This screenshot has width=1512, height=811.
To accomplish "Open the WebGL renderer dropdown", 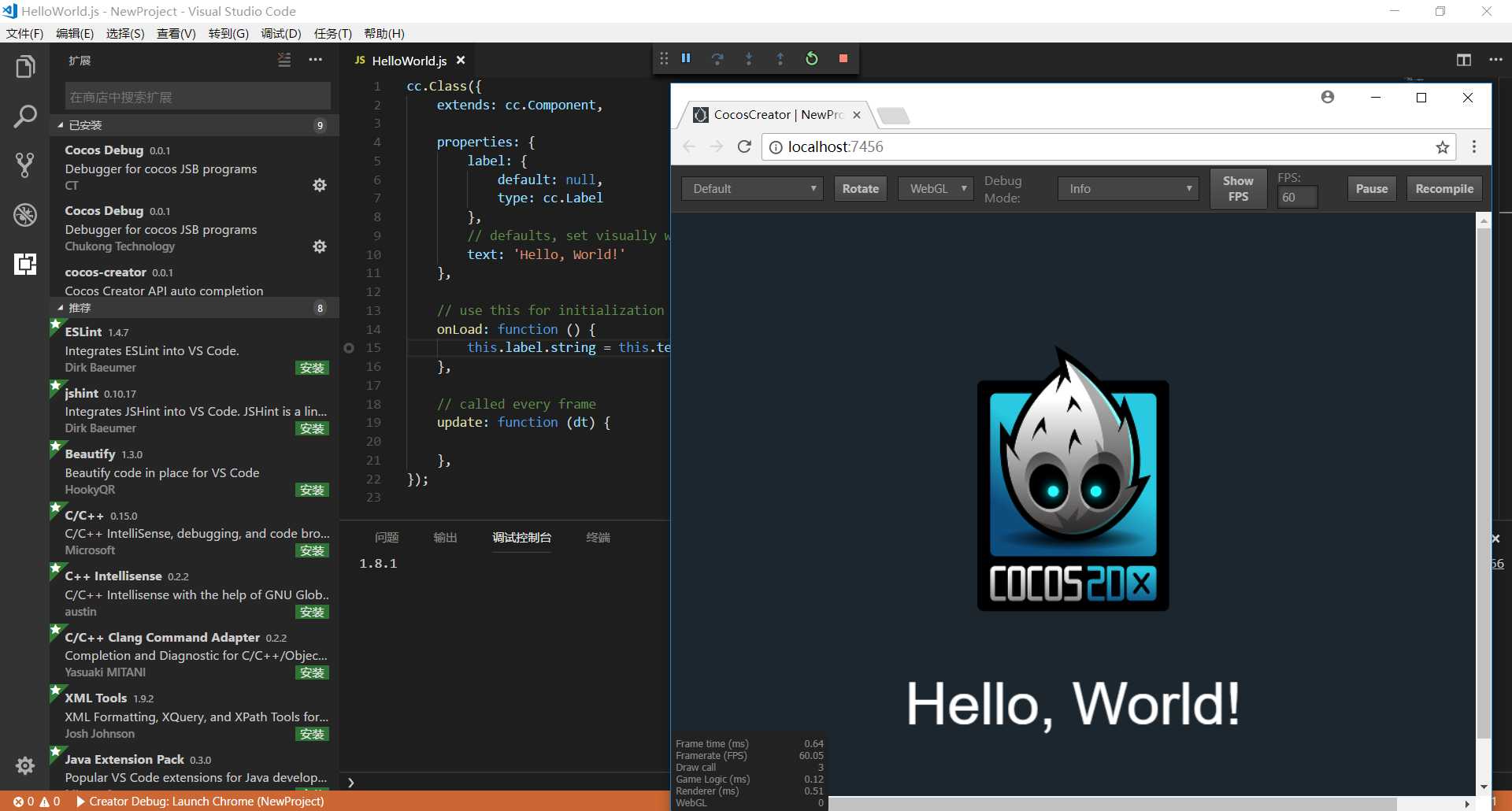I will click(x=936, y=189).
